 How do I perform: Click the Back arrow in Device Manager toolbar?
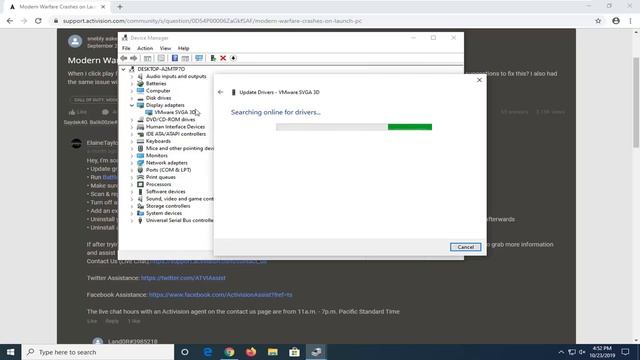124,58
